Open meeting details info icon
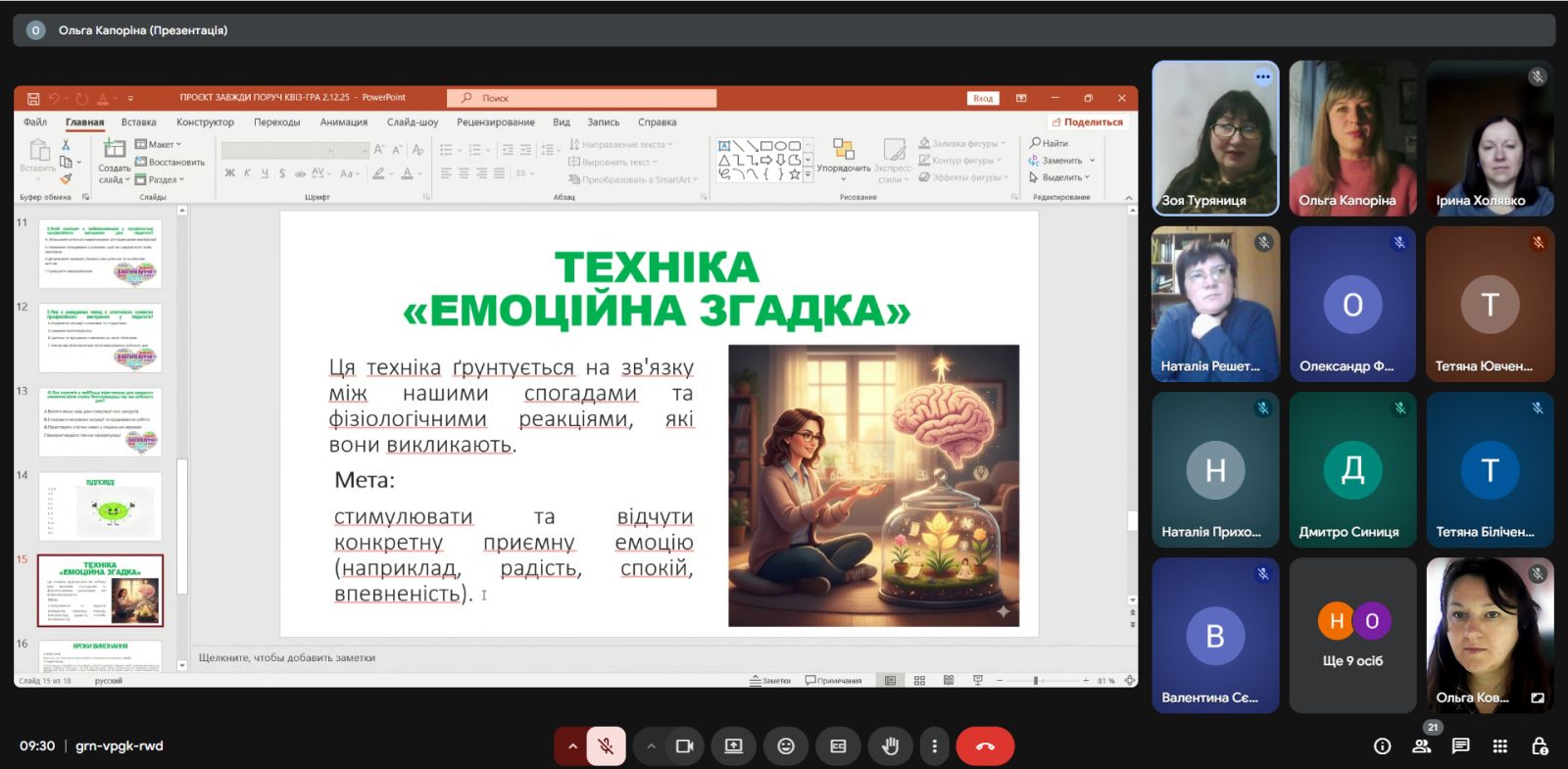Viewport: 1568px width, 769px height. [1382, 746]
